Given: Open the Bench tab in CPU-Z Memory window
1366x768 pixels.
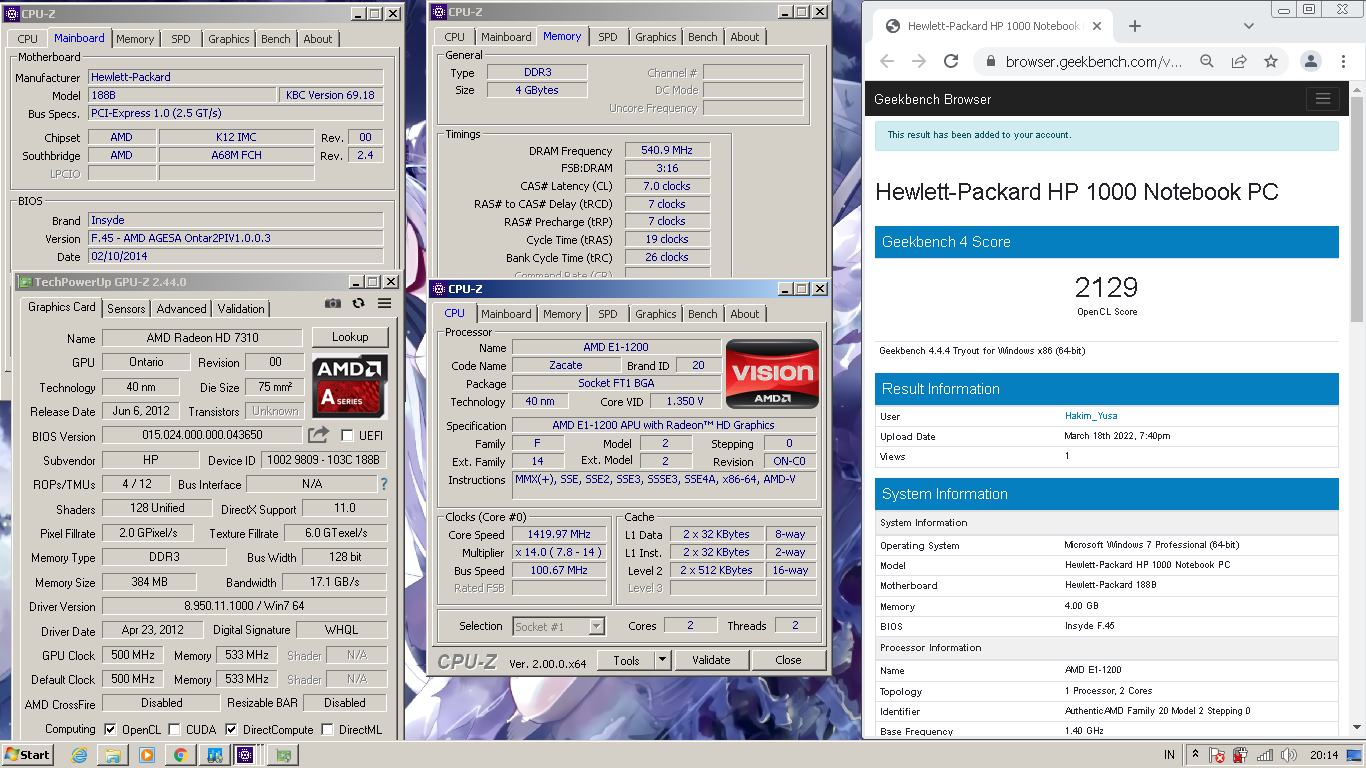Looking at the screenshot, I should pos(702,37).
